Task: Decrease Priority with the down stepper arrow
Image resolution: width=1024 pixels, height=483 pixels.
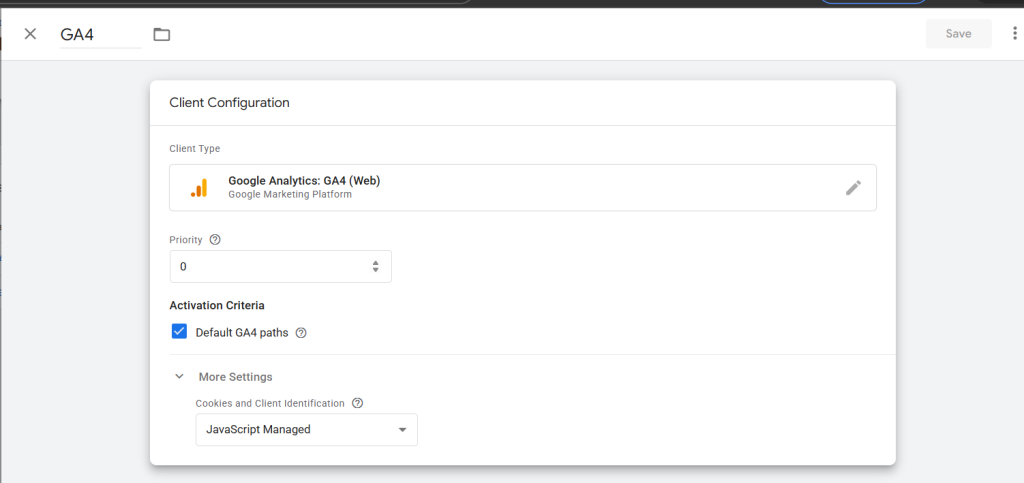Action: pyautogui.click(x=375, y=271)
